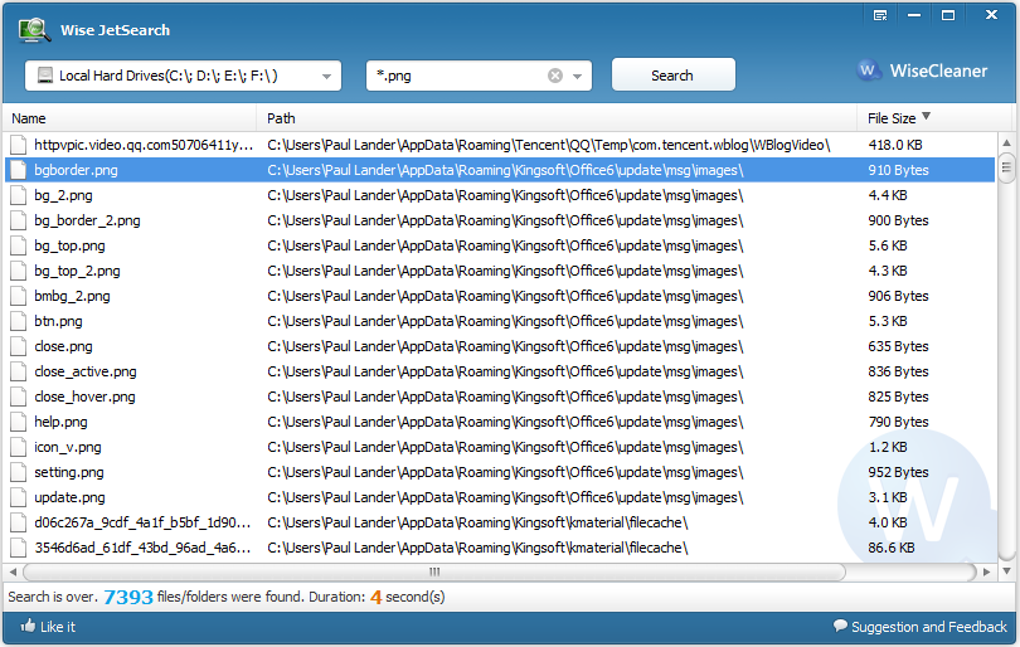Select the close_active.png file name
This screenshot has height=647, width=1020.
(85, 372)
